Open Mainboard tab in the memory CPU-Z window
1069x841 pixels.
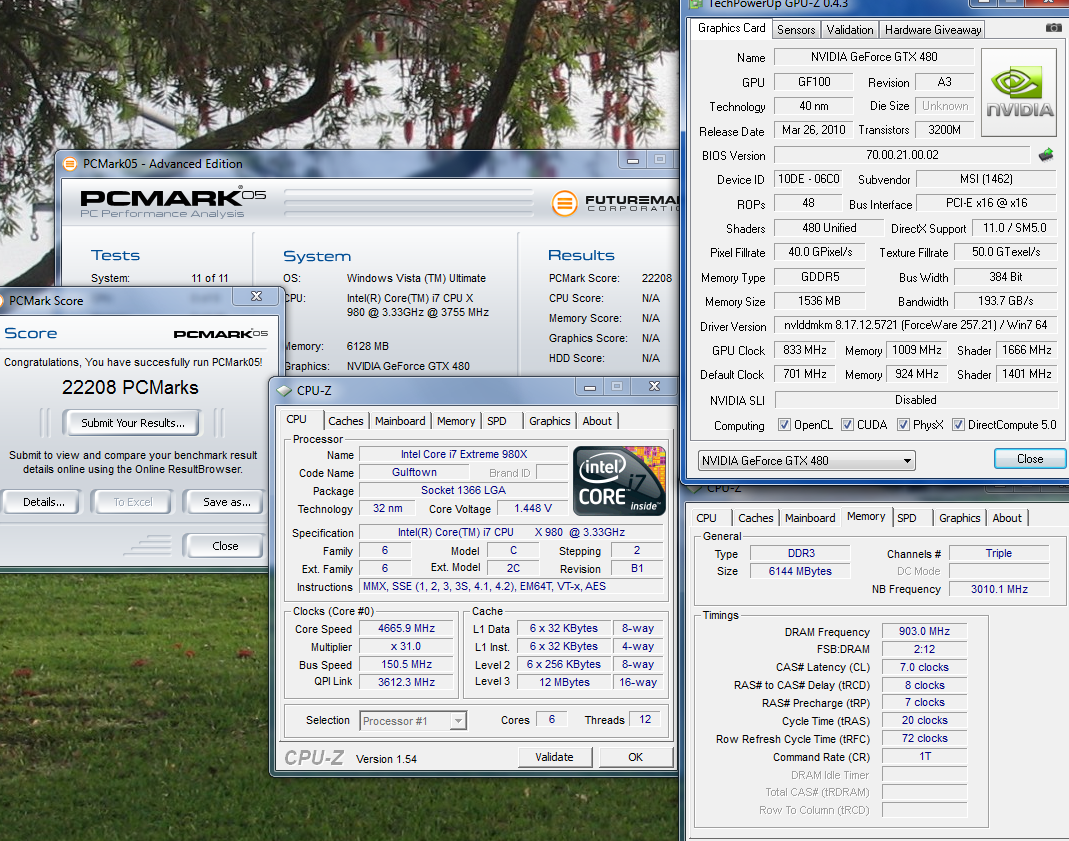tap(809, 518)
